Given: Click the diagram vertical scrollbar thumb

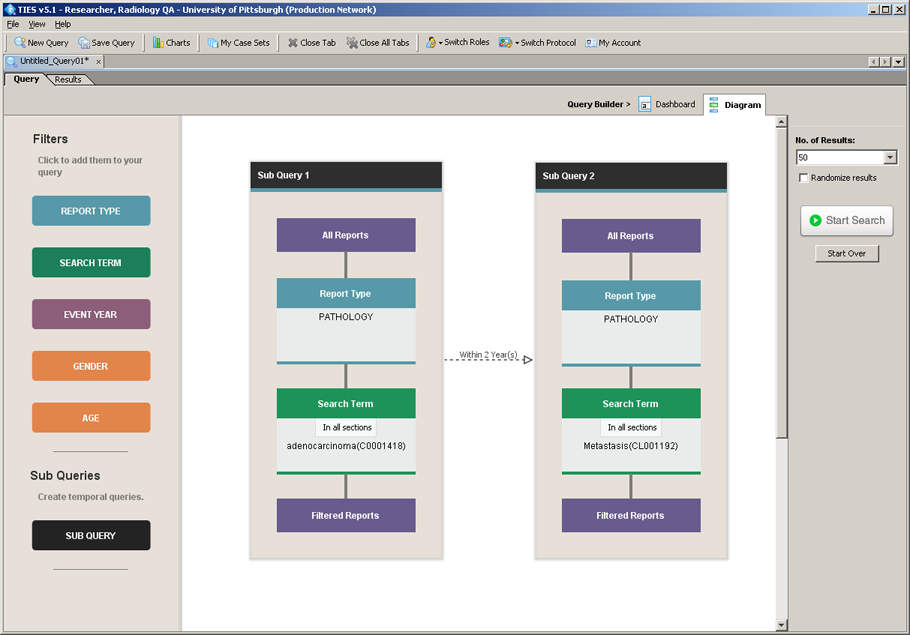Looking at the screenshot, I should (x=781, y=283).
